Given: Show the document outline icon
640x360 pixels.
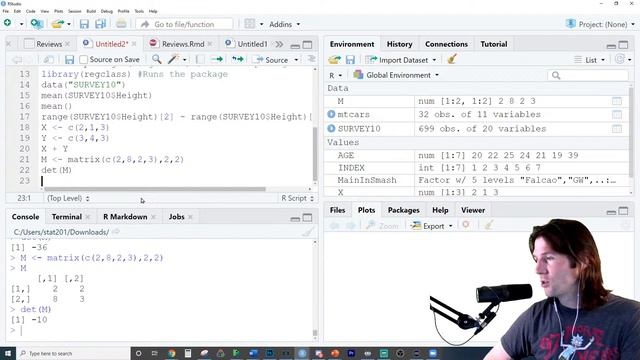Looking at the screenshot, I should tap(311, 59).
